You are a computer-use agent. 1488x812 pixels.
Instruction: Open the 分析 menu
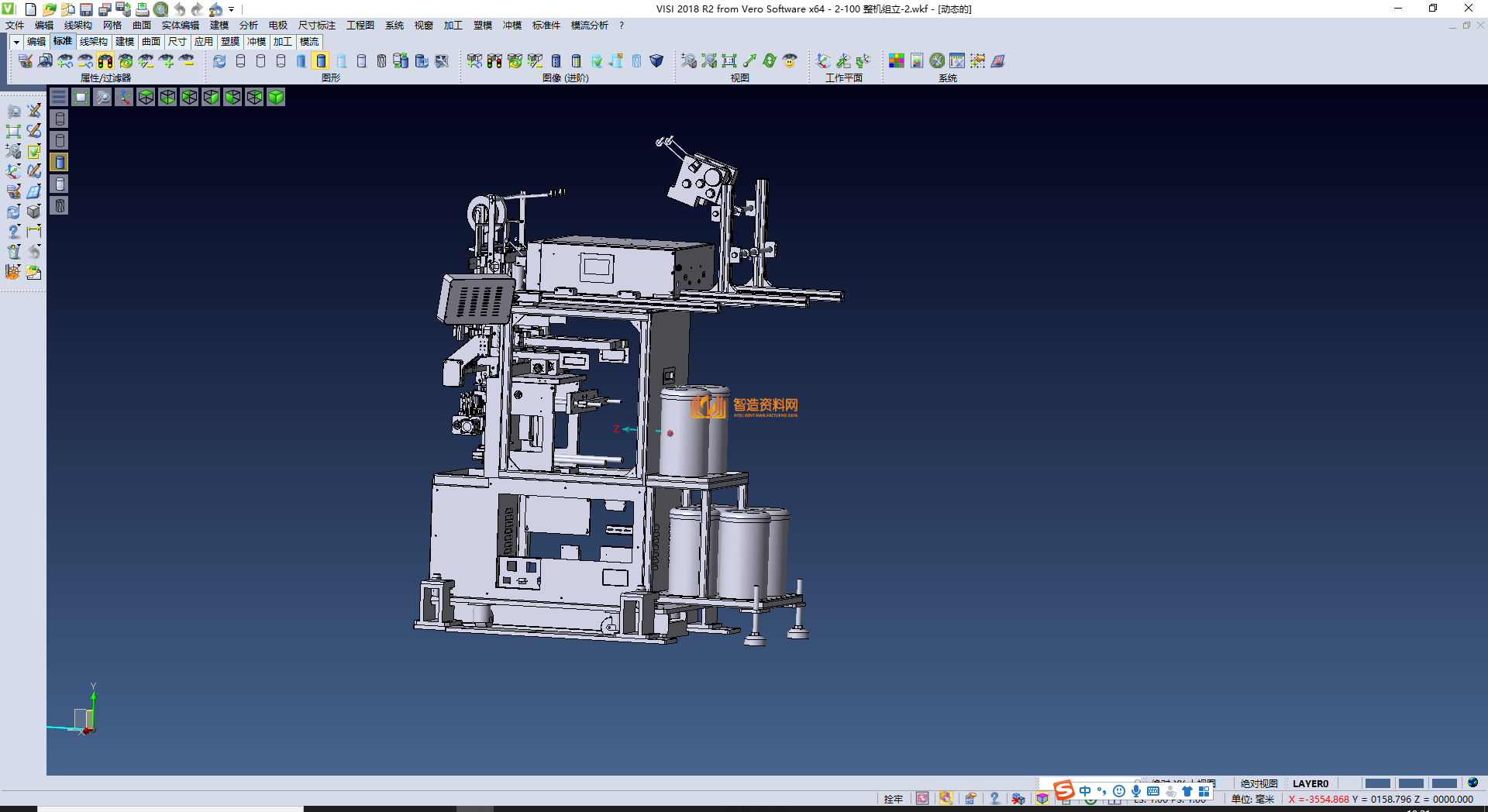[x=248, y=26]
